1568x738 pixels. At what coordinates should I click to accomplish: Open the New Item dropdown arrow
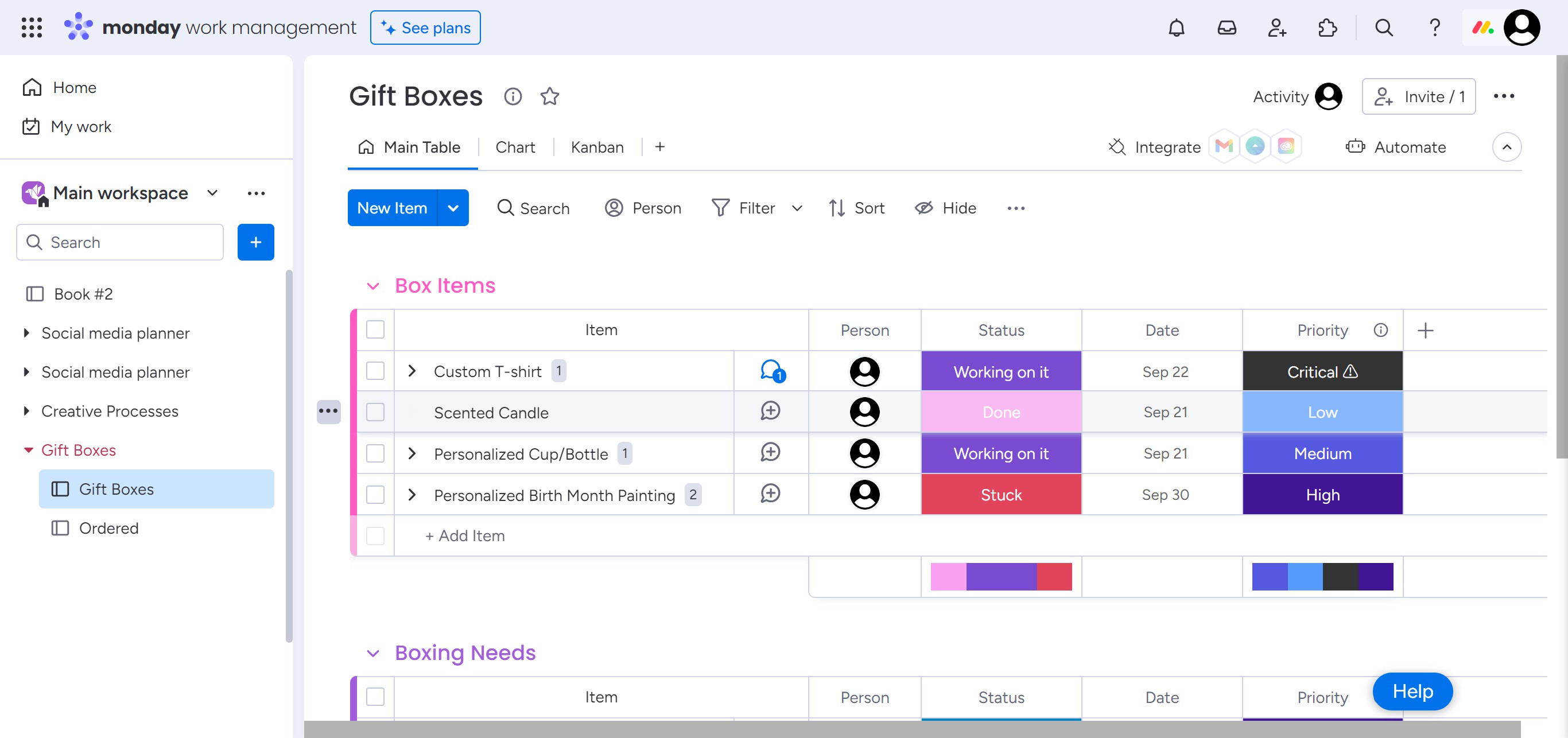point(453,208)
